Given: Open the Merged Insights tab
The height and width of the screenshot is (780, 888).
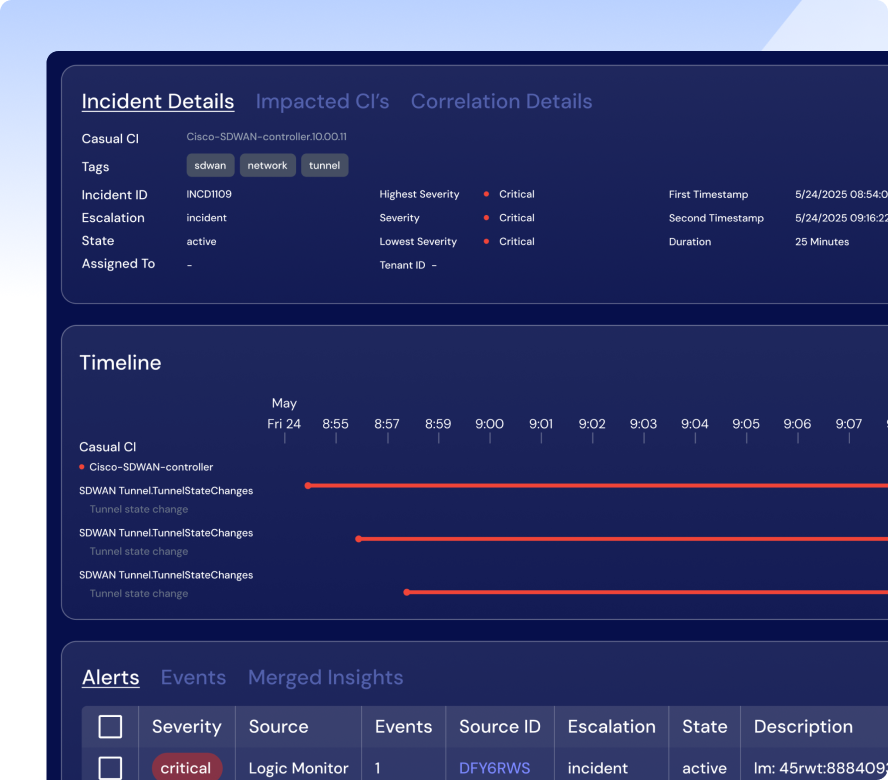Looking at the screenshot, I should [326, 677].
